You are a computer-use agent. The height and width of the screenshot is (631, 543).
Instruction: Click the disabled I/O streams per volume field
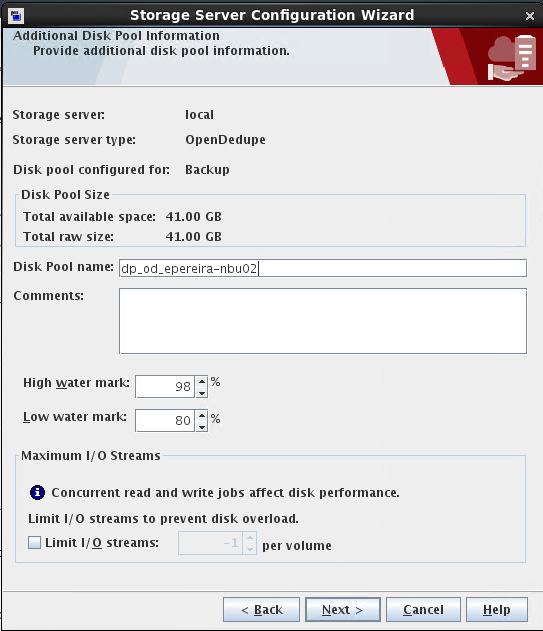(x=211, y=543)
